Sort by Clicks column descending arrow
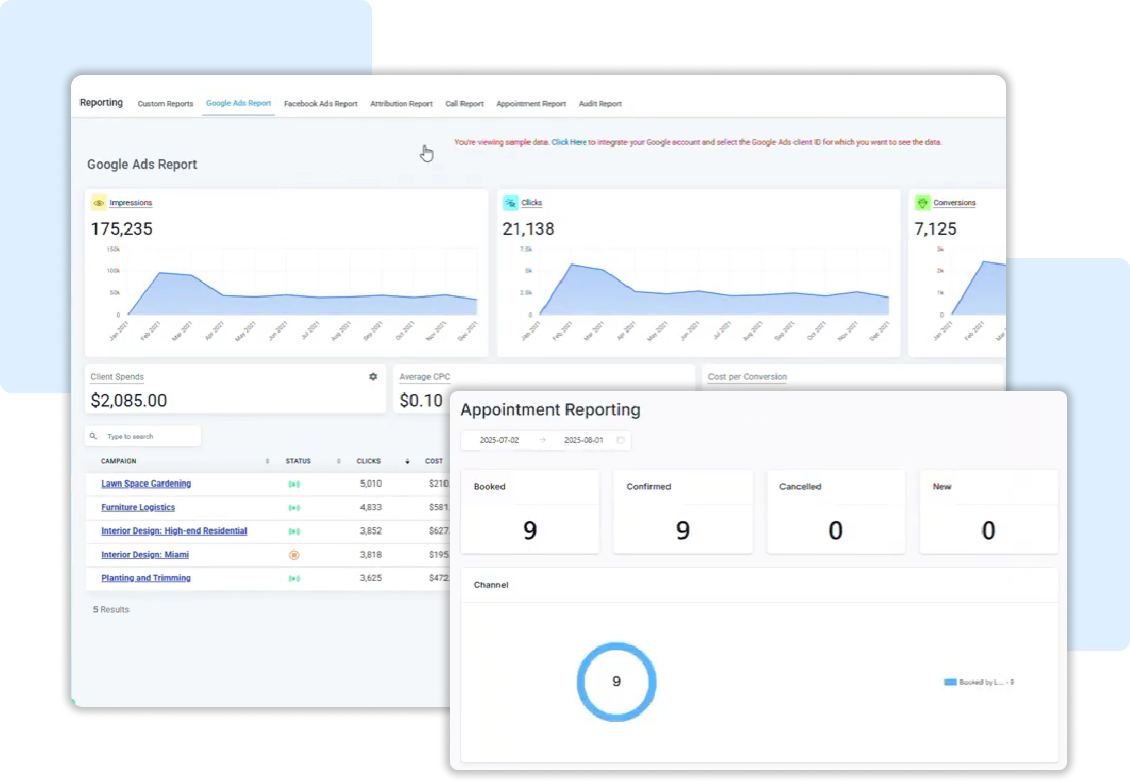Image resolution: width=1130 pixels, height=784 pixels. (407, 461)
